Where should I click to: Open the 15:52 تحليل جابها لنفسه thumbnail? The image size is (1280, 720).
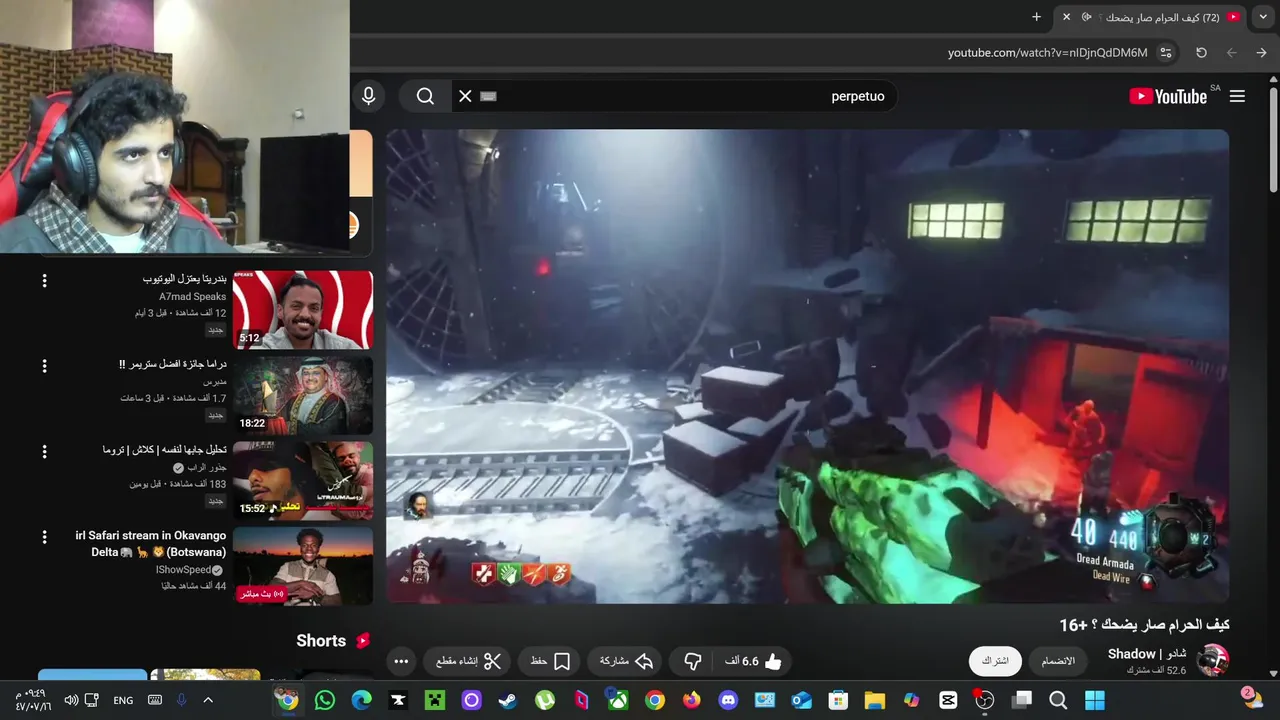tap(303, 480)
